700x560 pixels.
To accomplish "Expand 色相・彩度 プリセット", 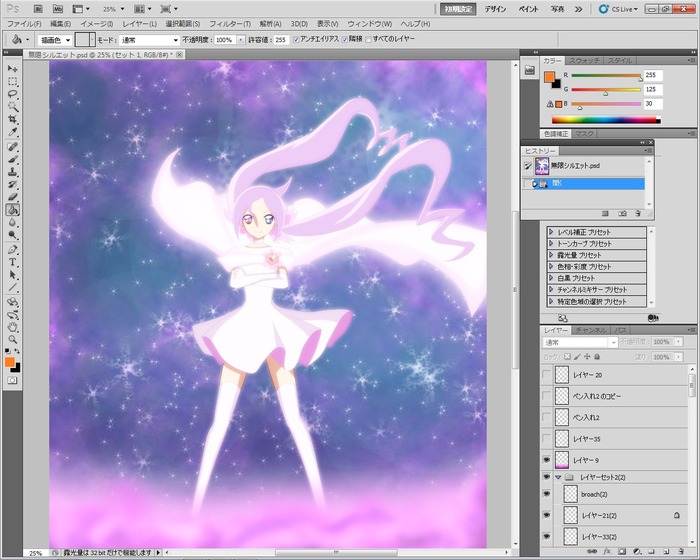I will (x=551, y=267).
